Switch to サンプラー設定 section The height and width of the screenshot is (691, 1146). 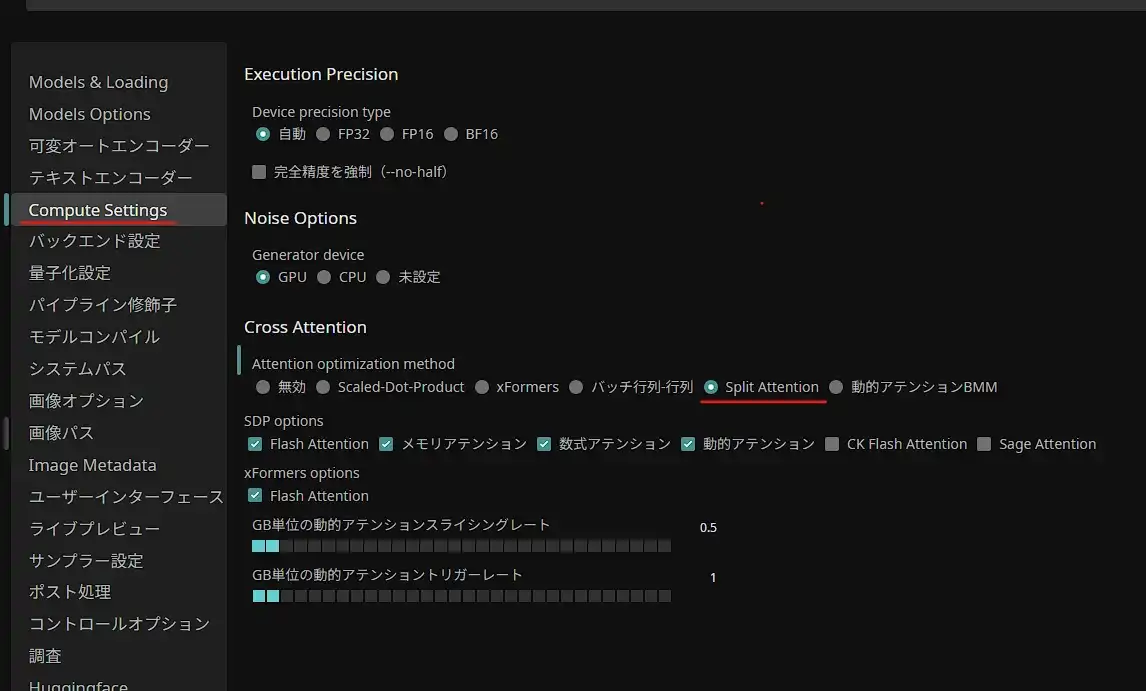[x=86, y=560]
